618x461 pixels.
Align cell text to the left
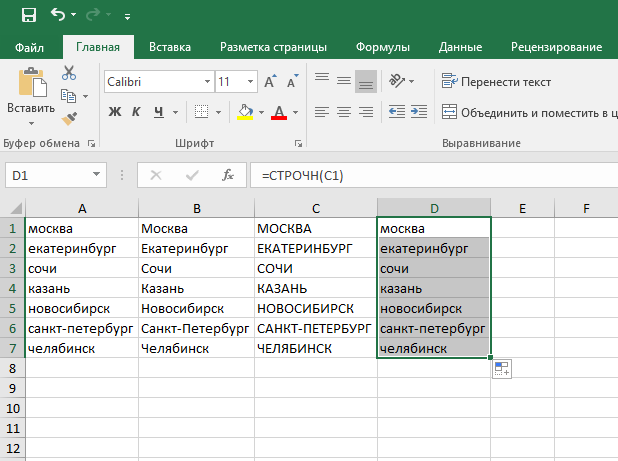[x=322, y=112]
